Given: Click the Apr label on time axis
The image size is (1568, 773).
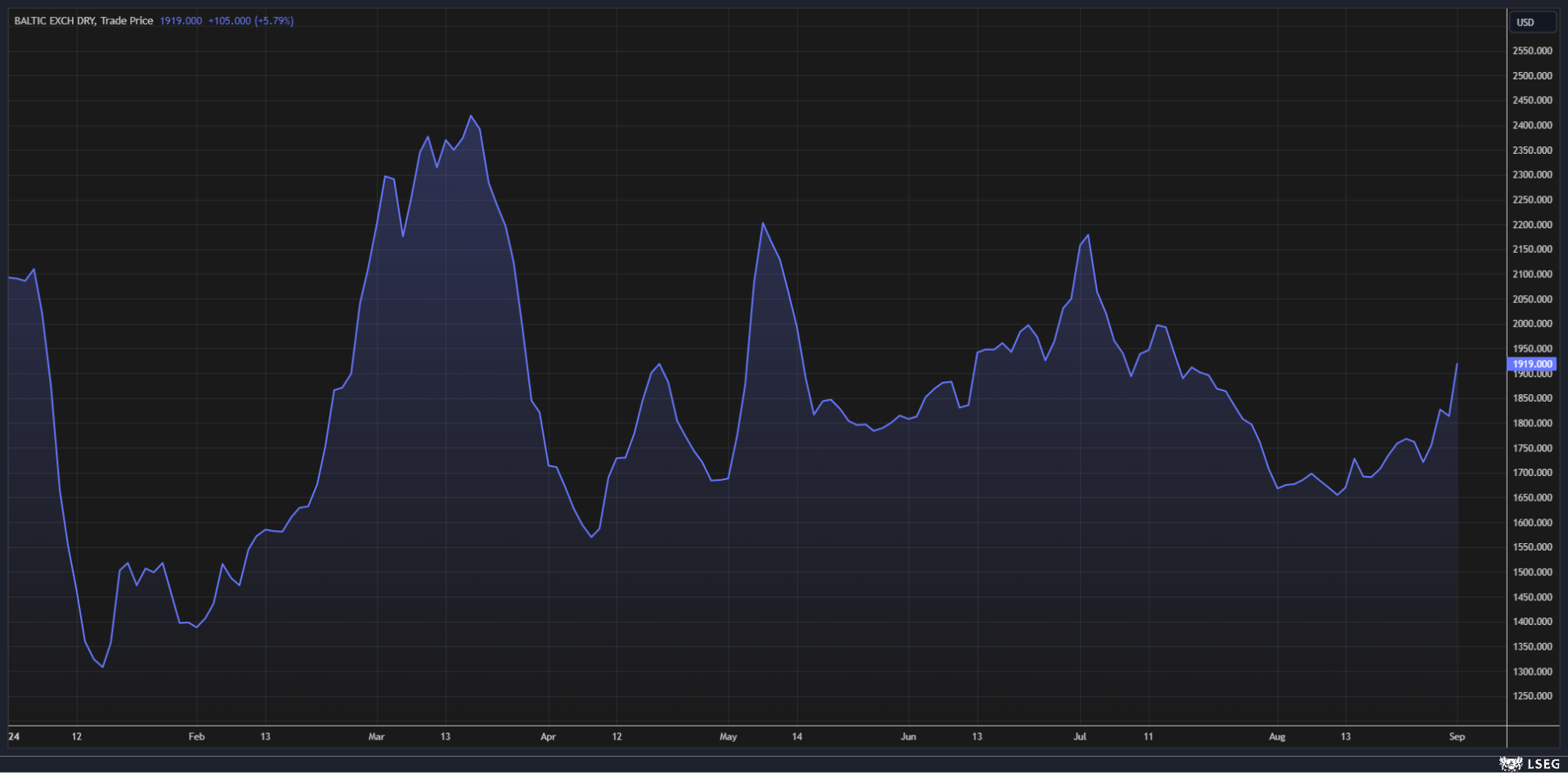Looking at the screenshot, I should pos(548,736).
